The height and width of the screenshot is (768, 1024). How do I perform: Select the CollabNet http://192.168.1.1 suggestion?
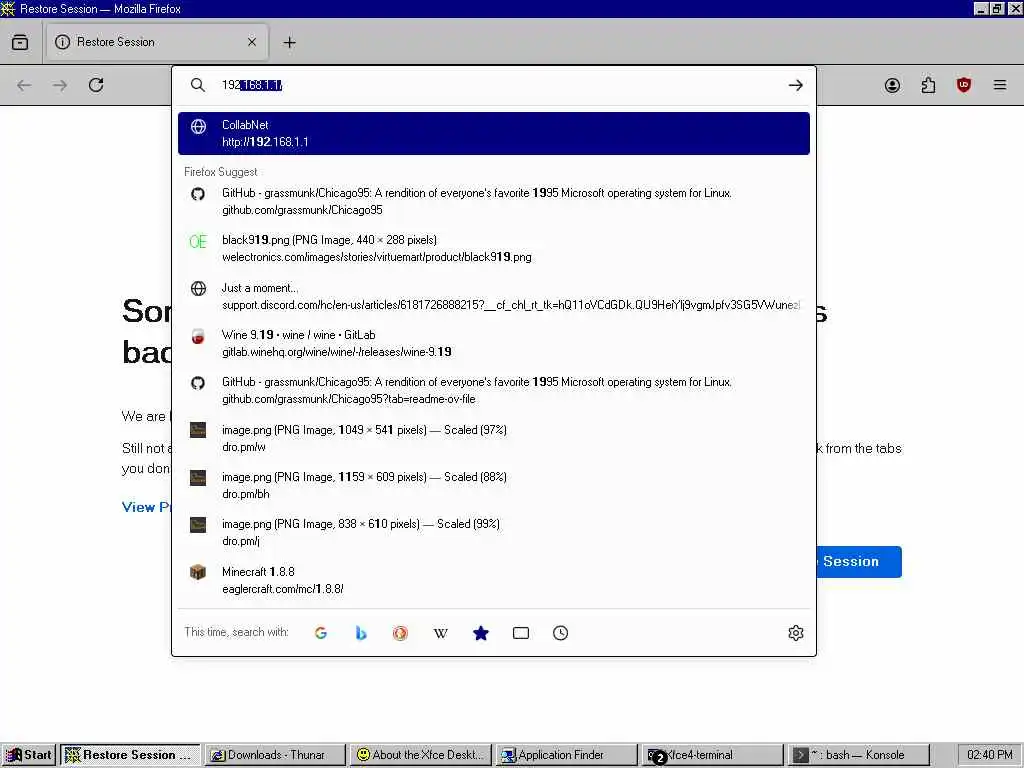(x=494, y=133)
